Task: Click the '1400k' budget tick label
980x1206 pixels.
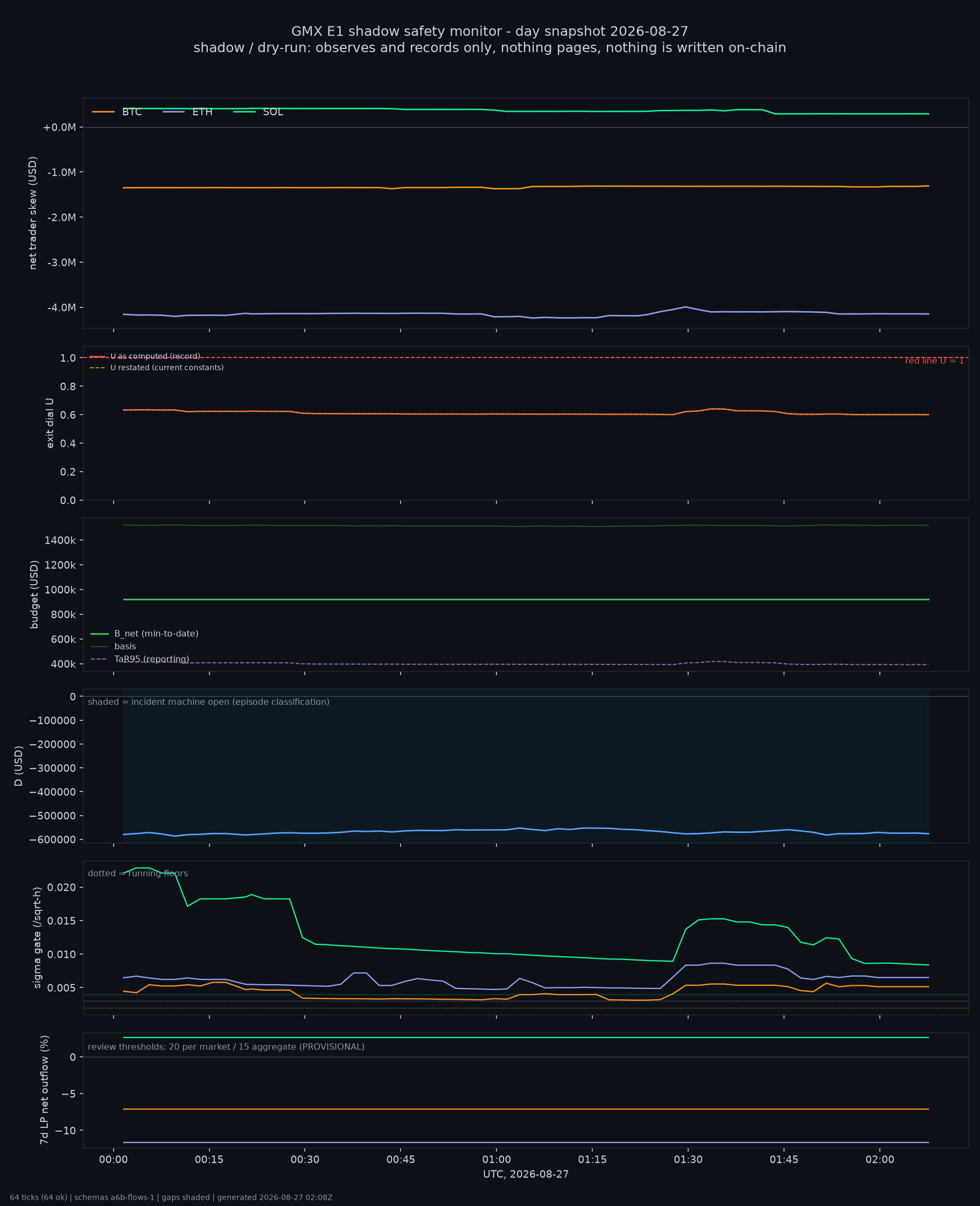Action: (60, 541)
